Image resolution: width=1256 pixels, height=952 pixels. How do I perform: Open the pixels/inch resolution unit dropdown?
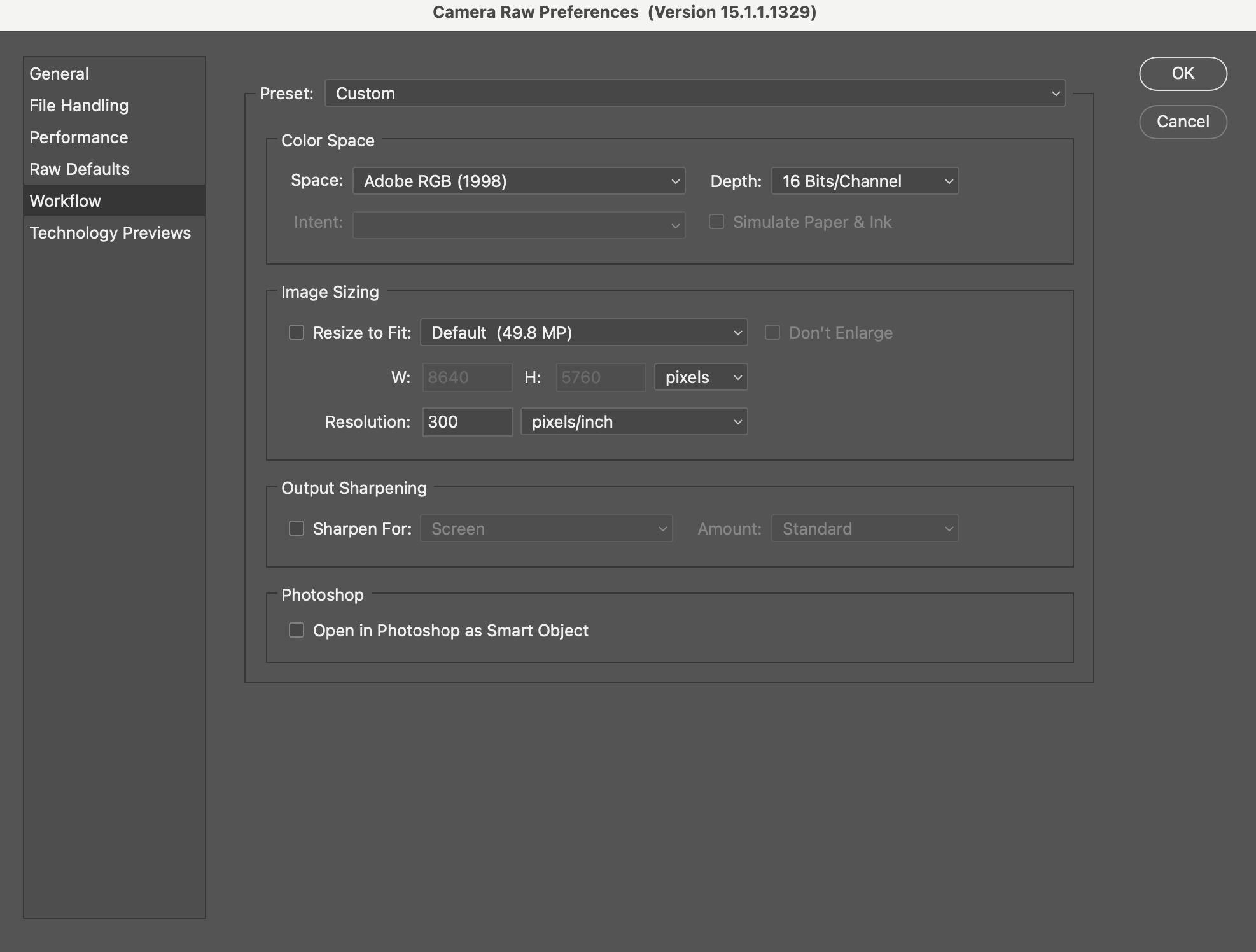(x=634, y=422)
